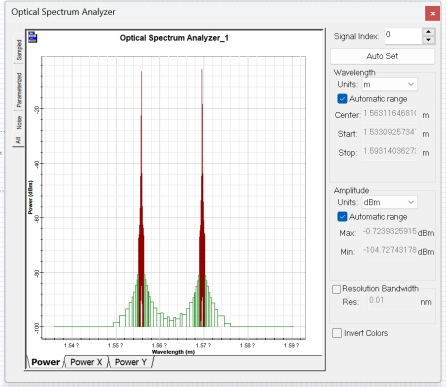Click the Wavelength (m) axis label
The height and width of the screenshot is (387, 446).
tap(173, 352)
